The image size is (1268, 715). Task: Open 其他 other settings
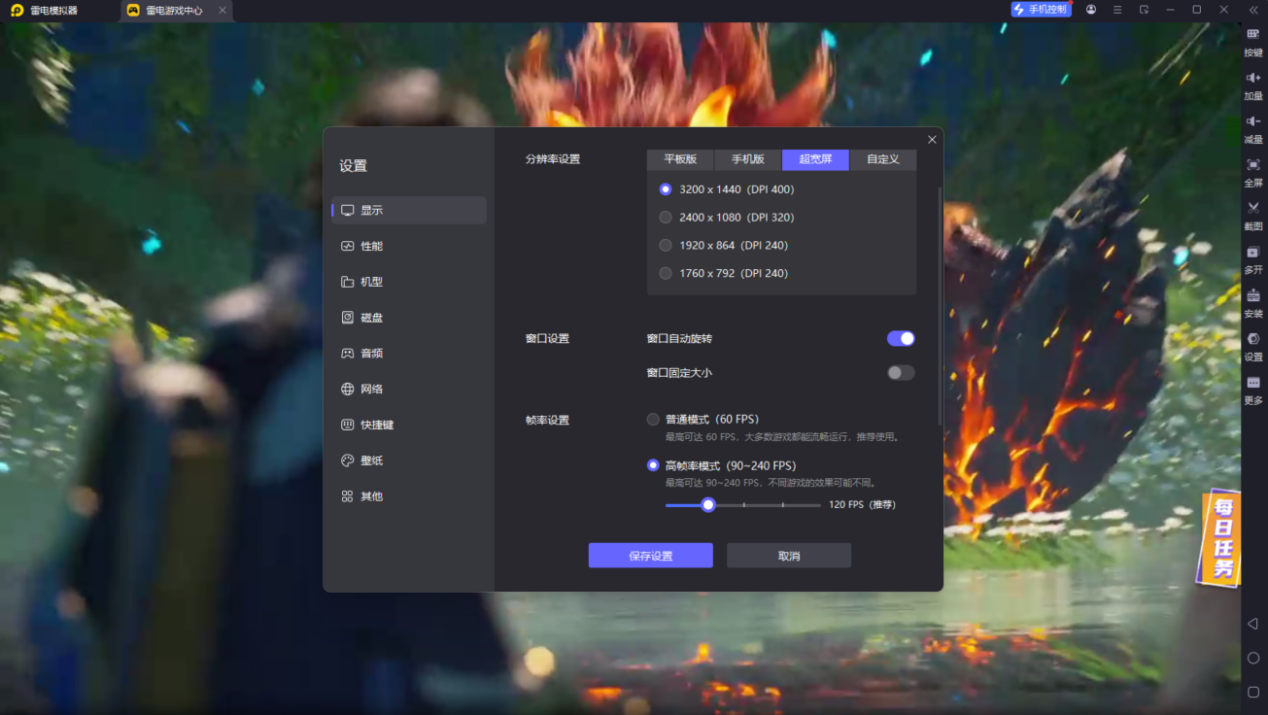pyautogui.click(x=409, y=496)
